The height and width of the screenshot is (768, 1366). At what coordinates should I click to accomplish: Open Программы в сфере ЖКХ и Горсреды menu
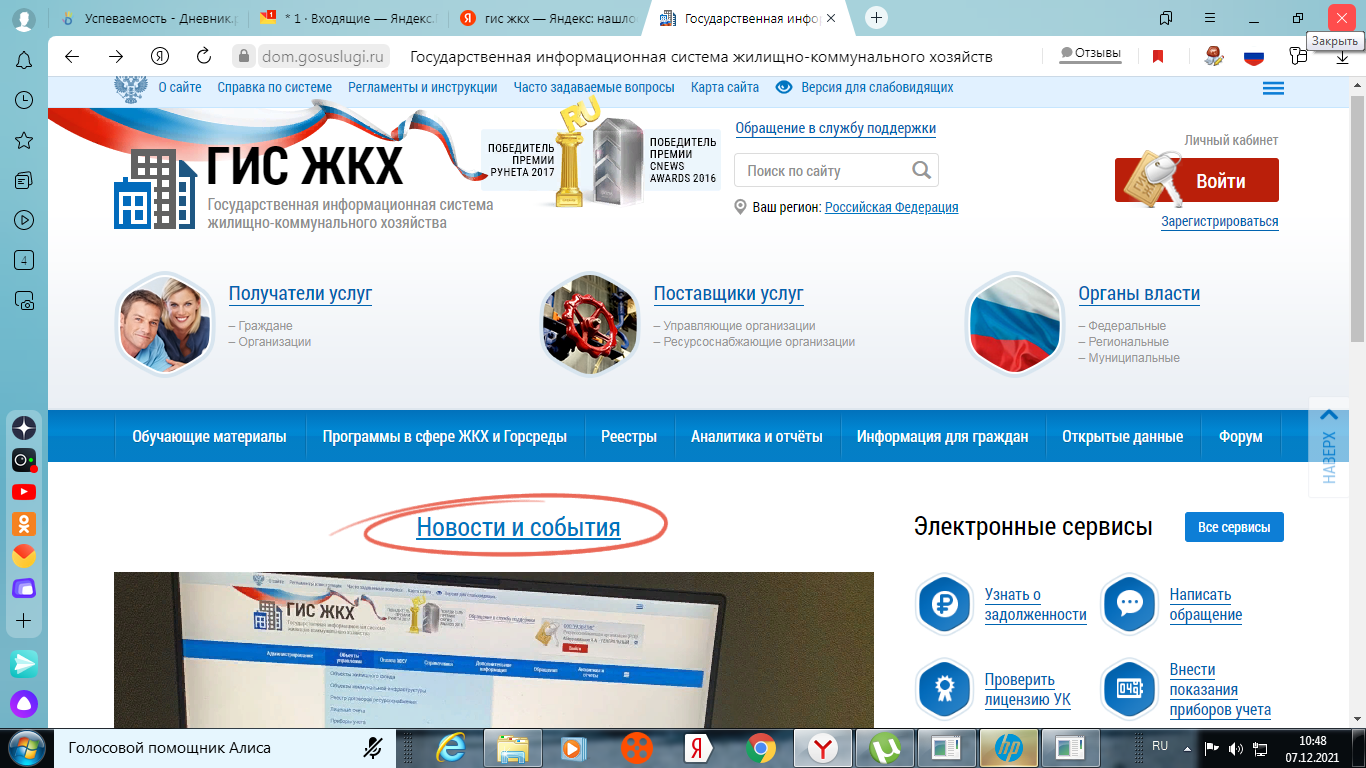[x=444, y=436]
